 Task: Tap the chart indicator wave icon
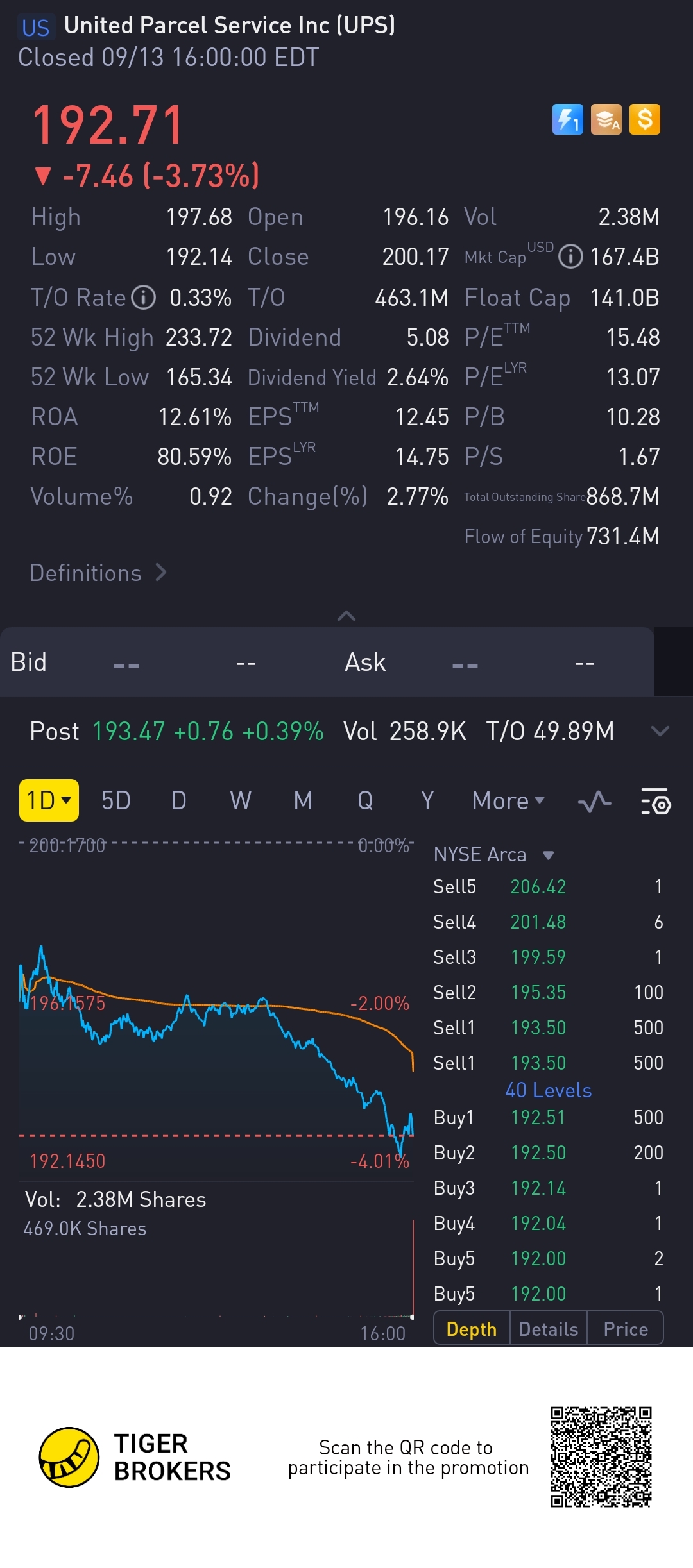[594, 801]
